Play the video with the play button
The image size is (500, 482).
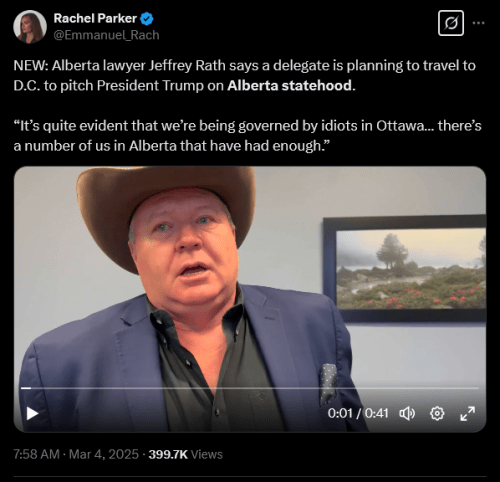coord(32,414)
